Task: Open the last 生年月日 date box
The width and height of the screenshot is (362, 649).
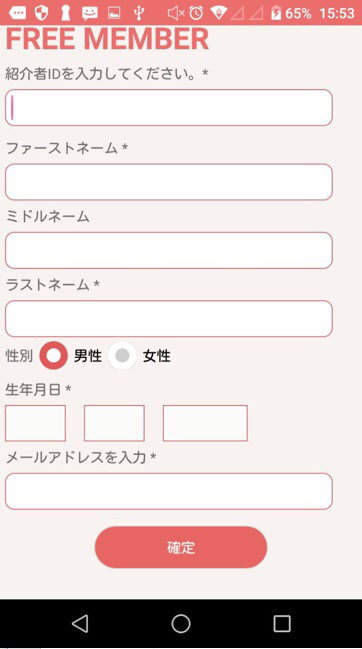Action: coord(205,423)
